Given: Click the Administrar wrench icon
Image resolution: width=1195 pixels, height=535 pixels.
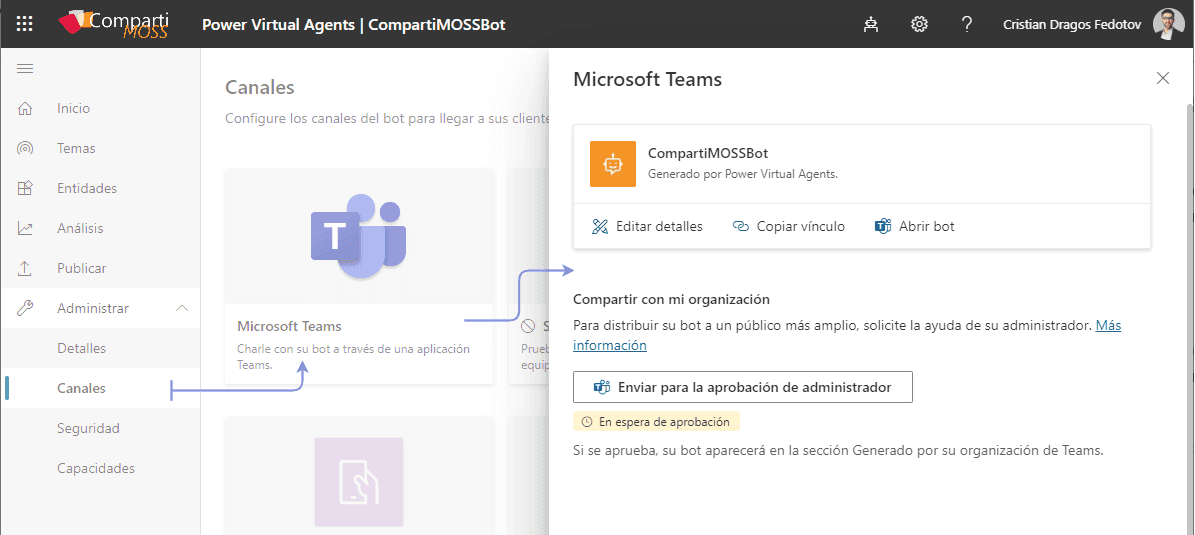Looking at the screenshot, I should (25, 308).
